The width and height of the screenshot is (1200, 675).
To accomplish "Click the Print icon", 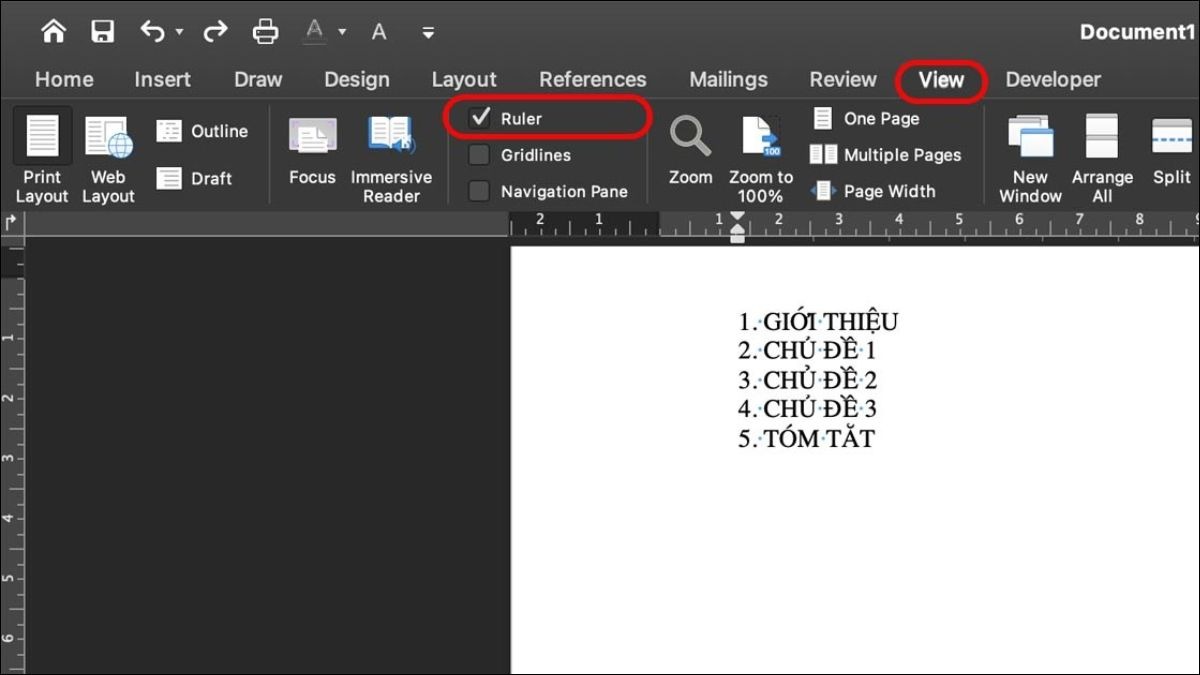I will [x=265, y=32].
